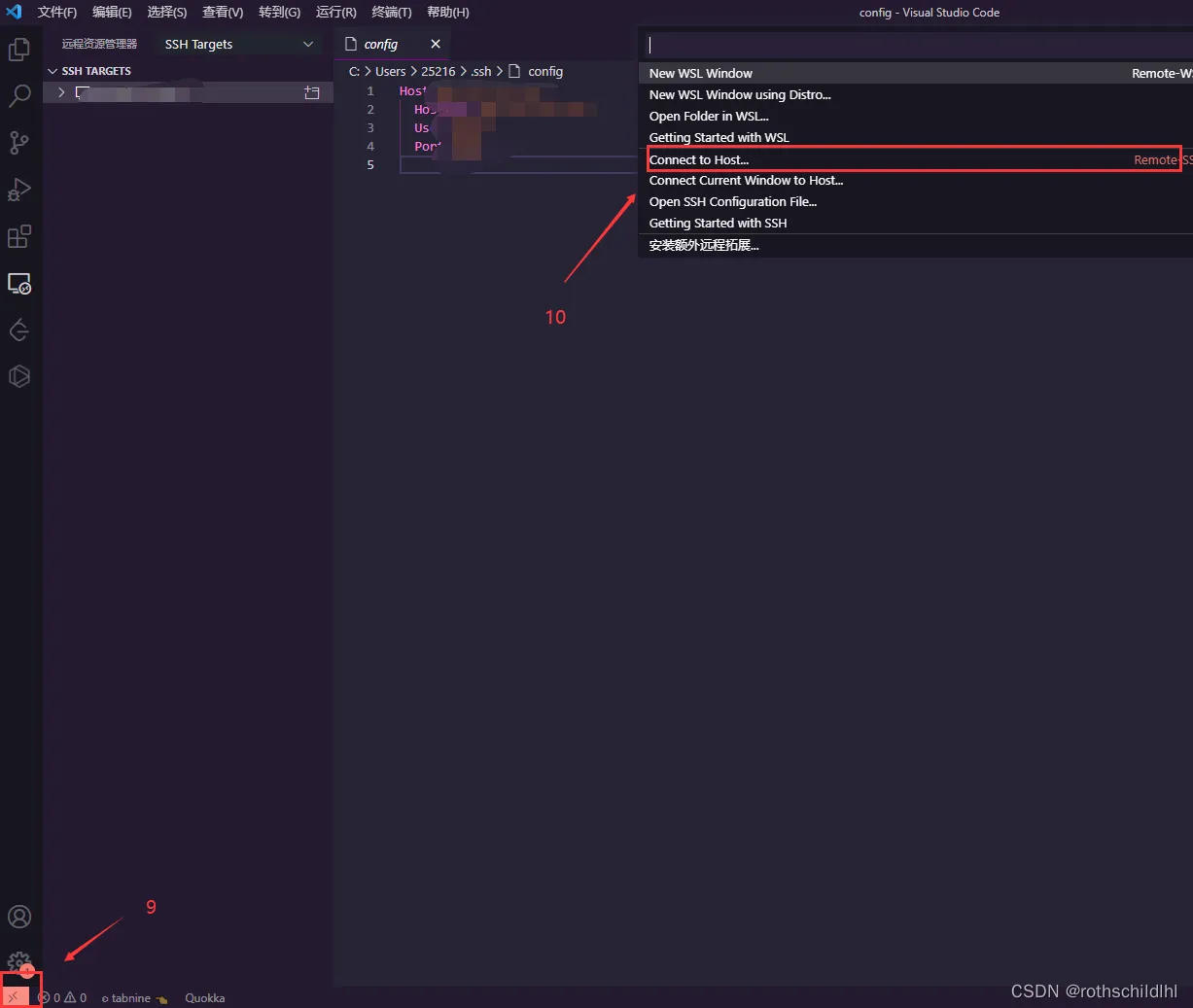Open the Extensions view

click(19, 236)
